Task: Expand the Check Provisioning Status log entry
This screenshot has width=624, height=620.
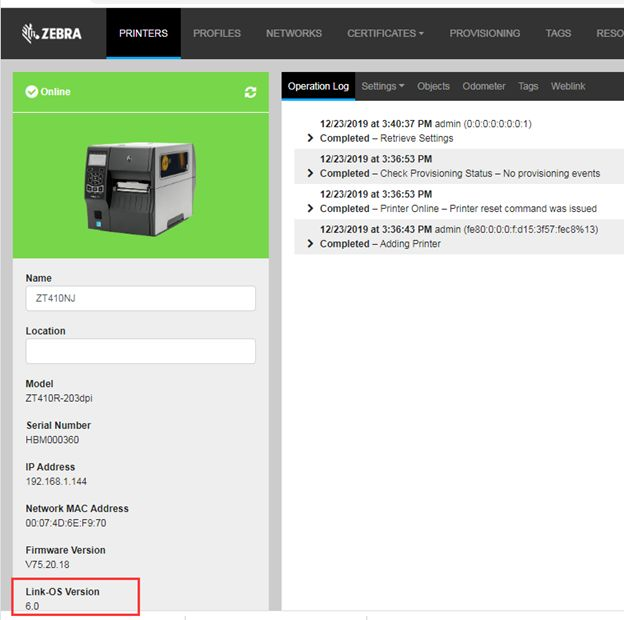Action: coord(311,173)
